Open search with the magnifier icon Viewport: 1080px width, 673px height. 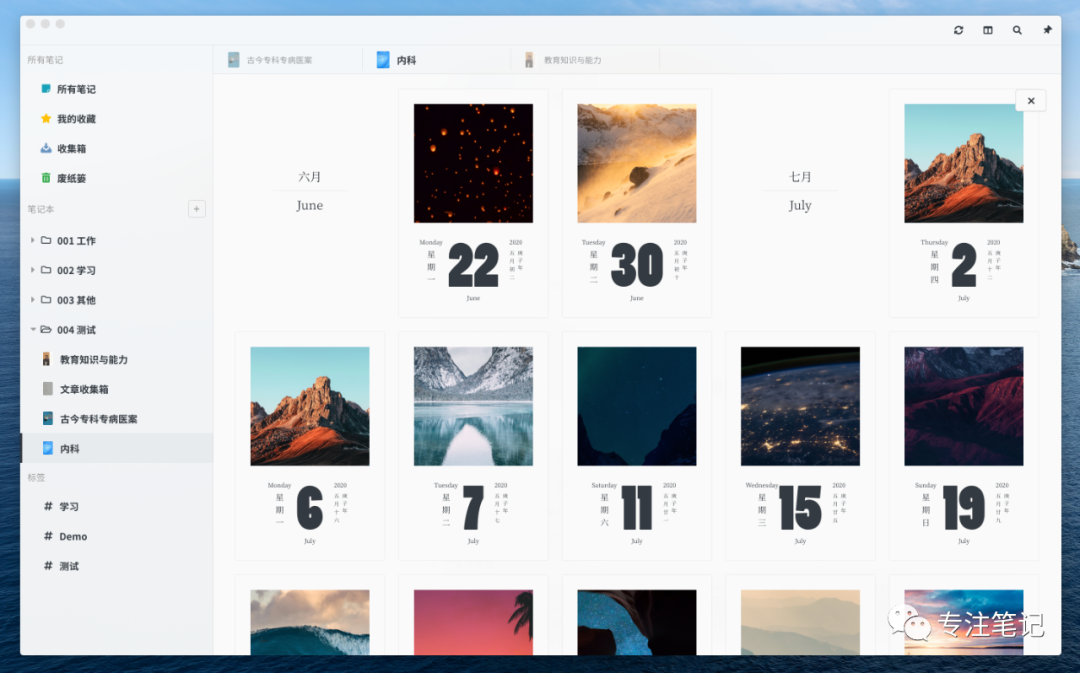1017,30
